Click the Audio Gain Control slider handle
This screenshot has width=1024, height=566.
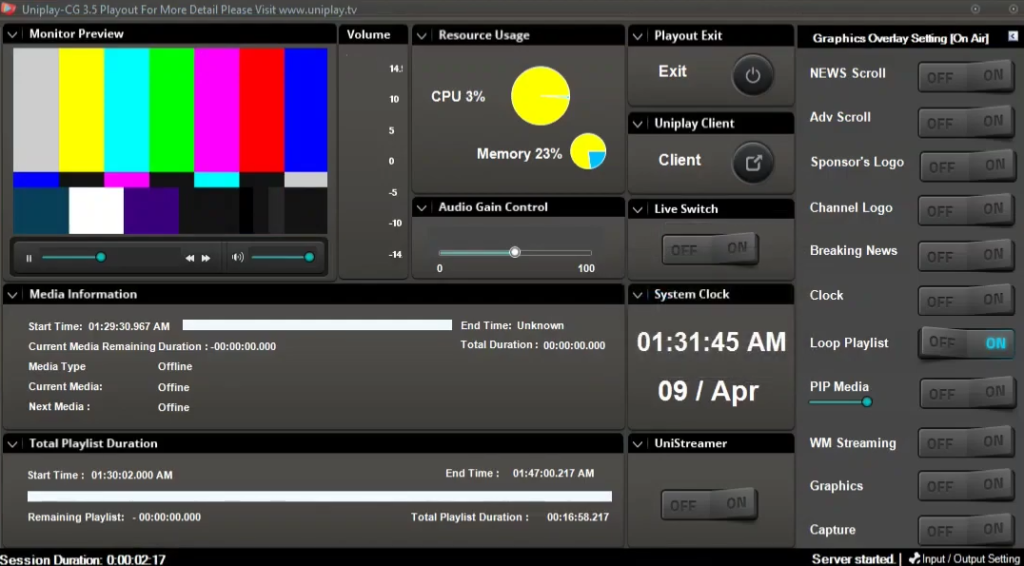(515, 252)
